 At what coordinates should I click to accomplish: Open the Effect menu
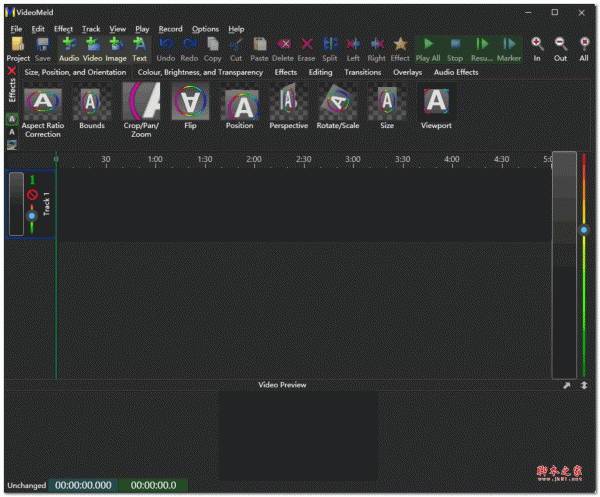63,29
